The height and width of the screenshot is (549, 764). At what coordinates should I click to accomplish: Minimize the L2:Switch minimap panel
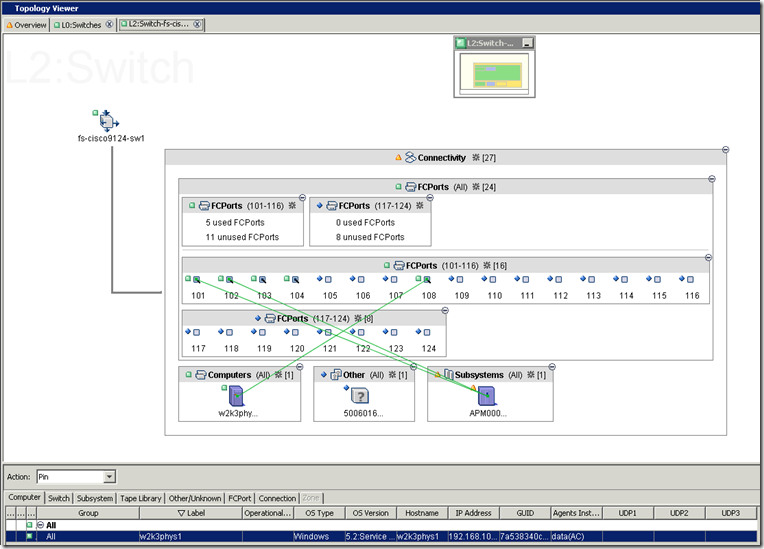pos(526,43)
